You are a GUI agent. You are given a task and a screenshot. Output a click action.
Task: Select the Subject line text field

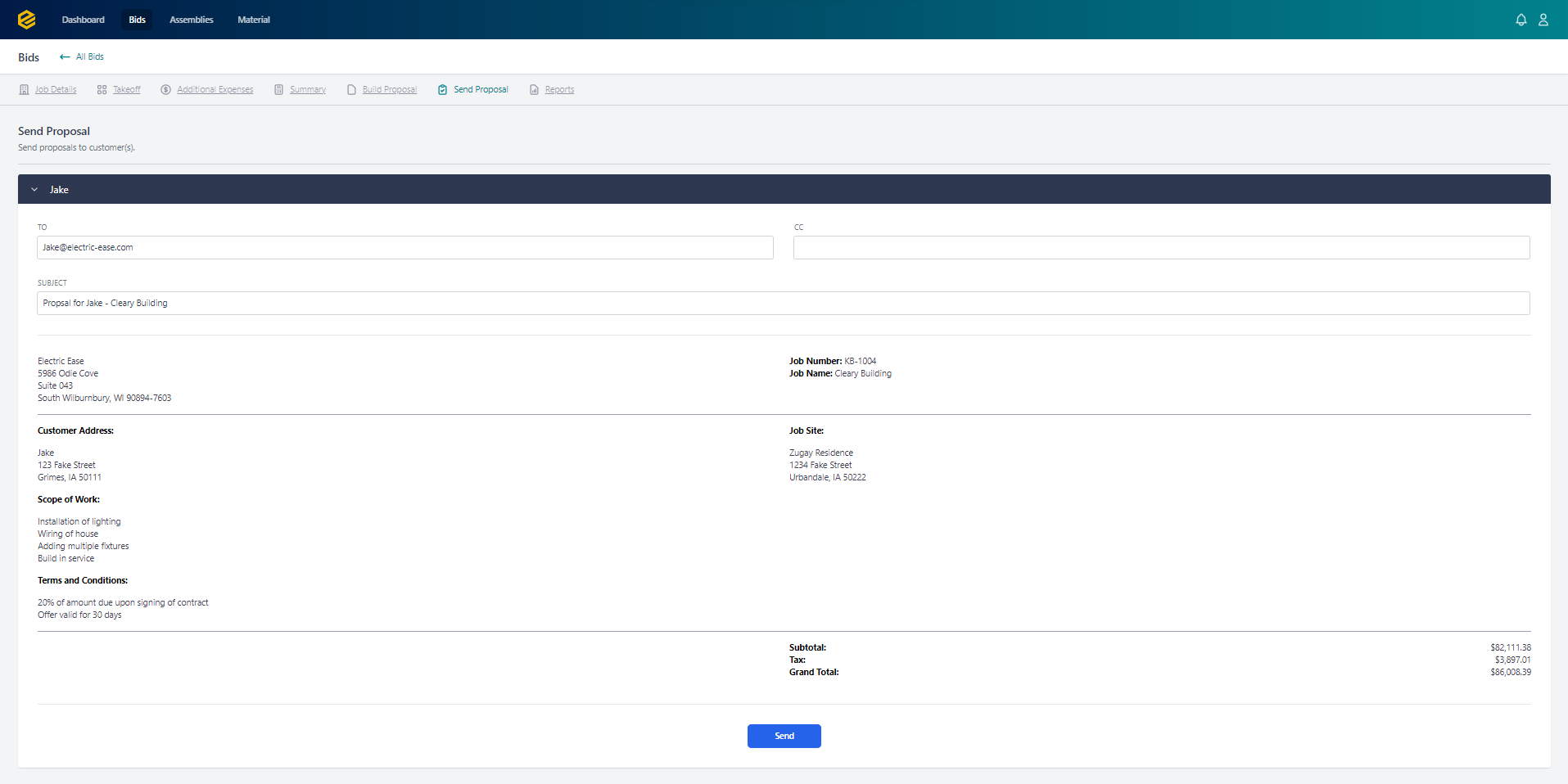click(x=783, y=303)
